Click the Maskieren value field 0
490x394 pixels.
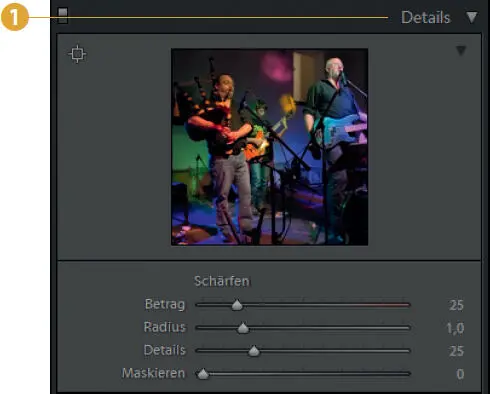pos(460,374)
